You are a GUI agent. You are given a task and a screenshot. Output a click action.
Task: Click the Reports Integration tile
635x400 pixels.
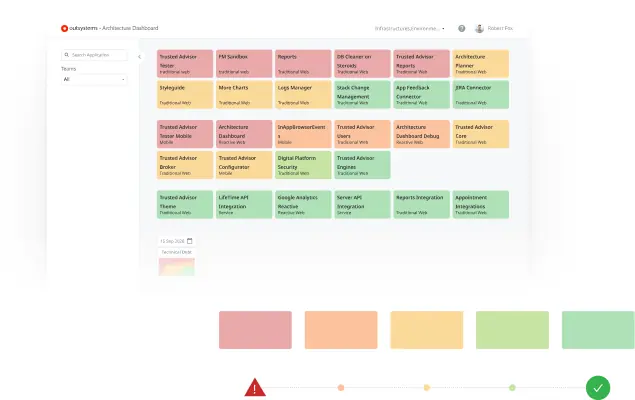click(421, 204)
